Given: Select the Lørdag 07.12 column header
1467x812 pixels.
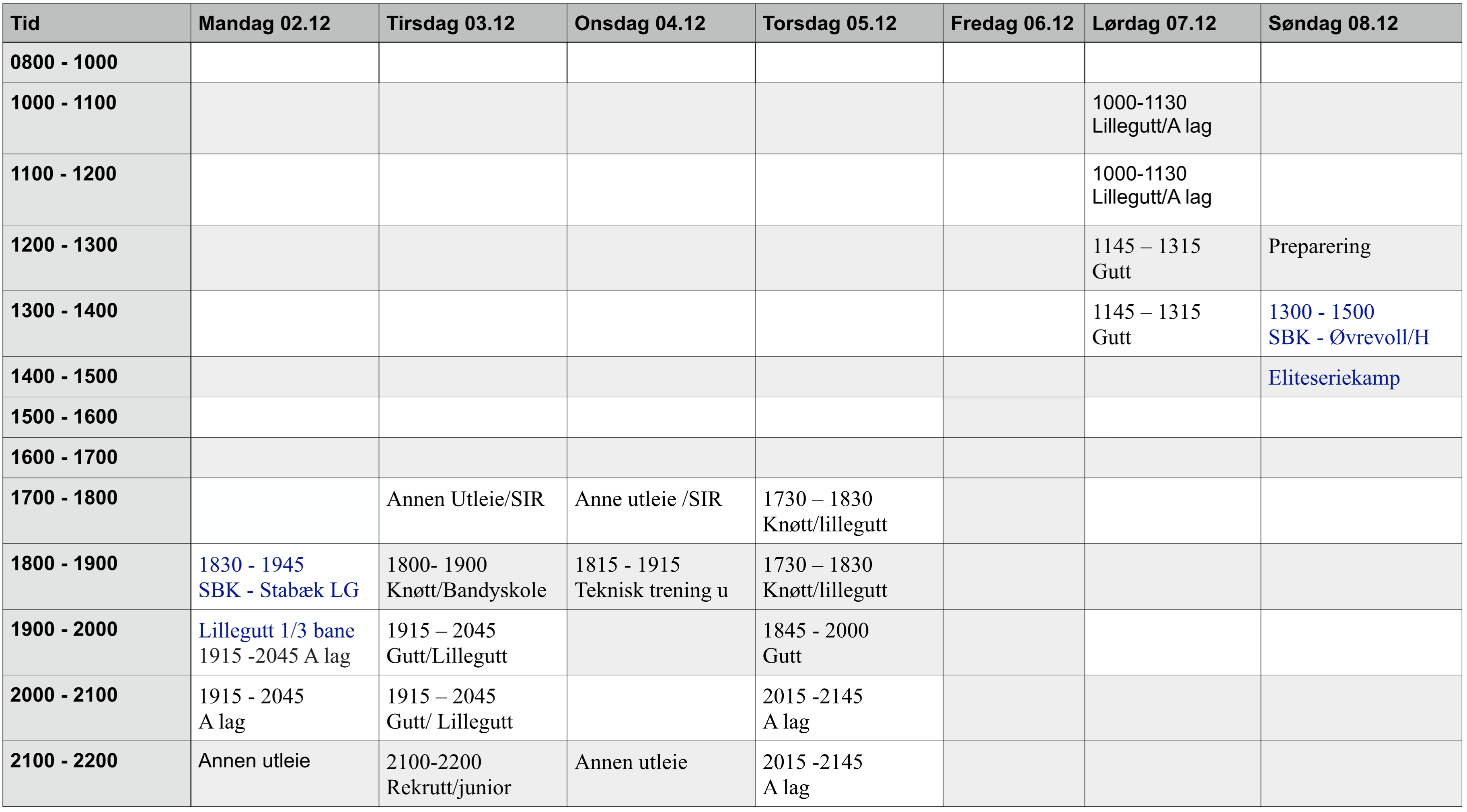Looking at the screenshot, I should (x=1154, y=23).
